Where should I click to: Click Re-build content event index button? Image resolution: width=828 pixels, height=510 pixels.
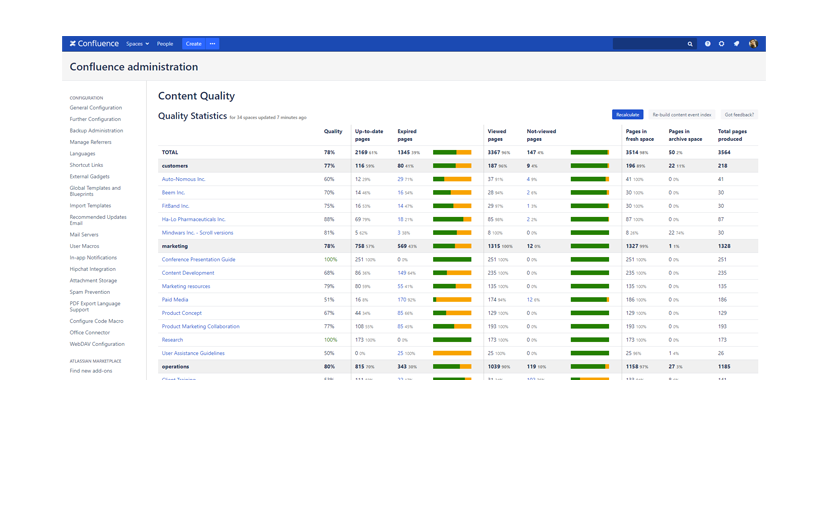tap(682, 115)
